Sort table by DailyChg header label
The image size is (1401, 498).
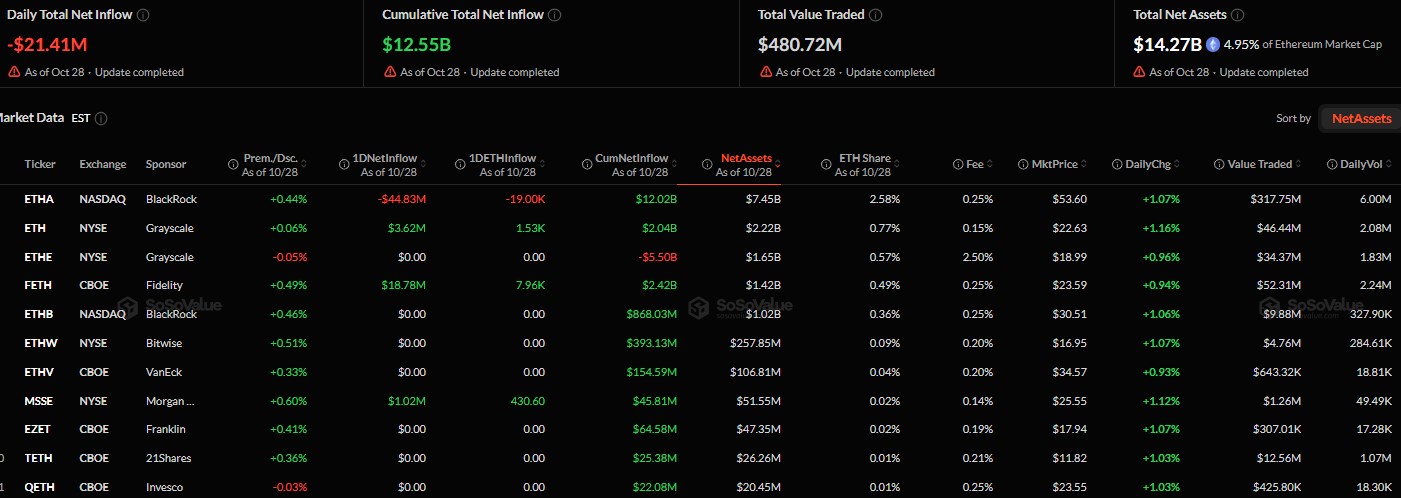(1150, 164)
